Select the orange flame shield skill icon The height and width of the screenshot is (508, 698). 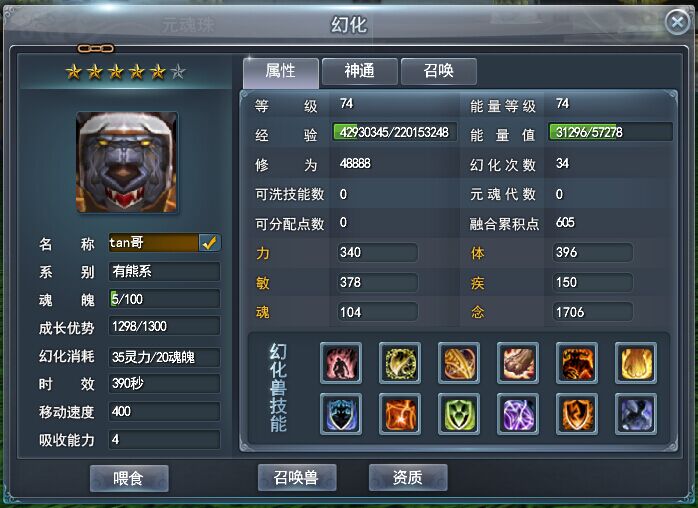[576, 414]
